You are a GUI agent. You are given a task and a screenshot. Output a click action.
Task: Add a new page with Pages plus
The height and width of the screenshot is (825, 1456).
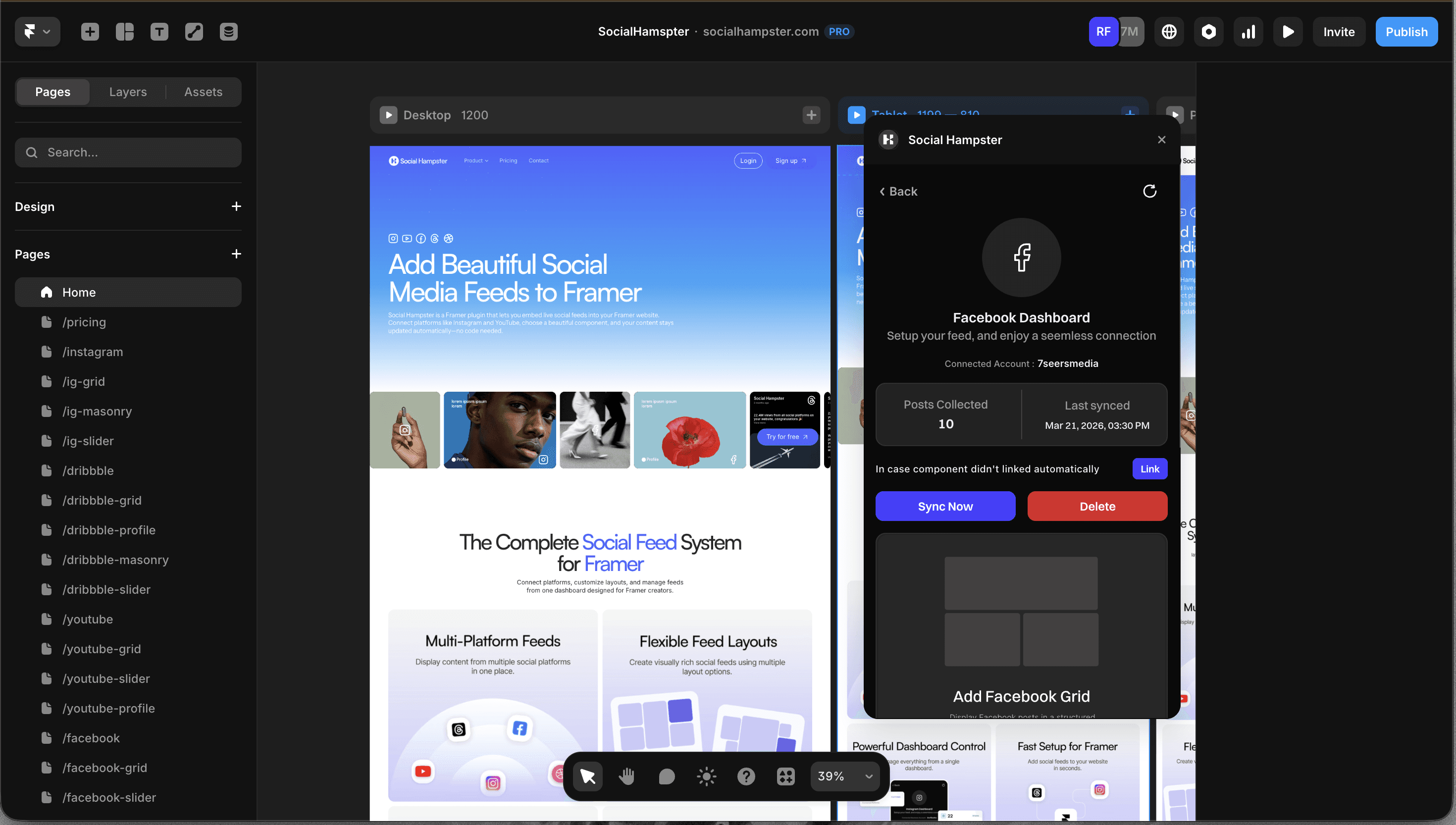click(236, 254)
